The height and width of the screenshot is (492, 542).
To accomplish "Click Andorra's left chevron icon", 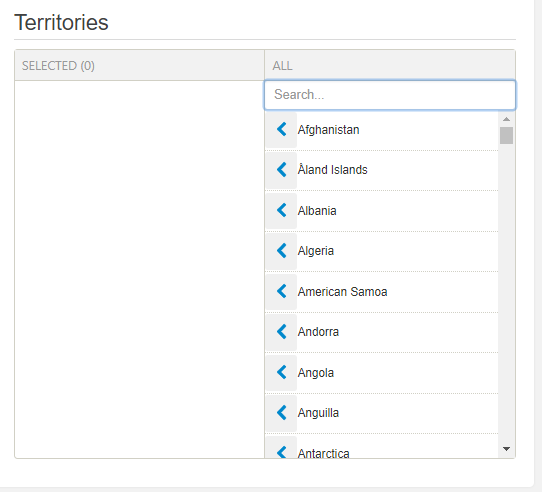I will tap(281, 332).
